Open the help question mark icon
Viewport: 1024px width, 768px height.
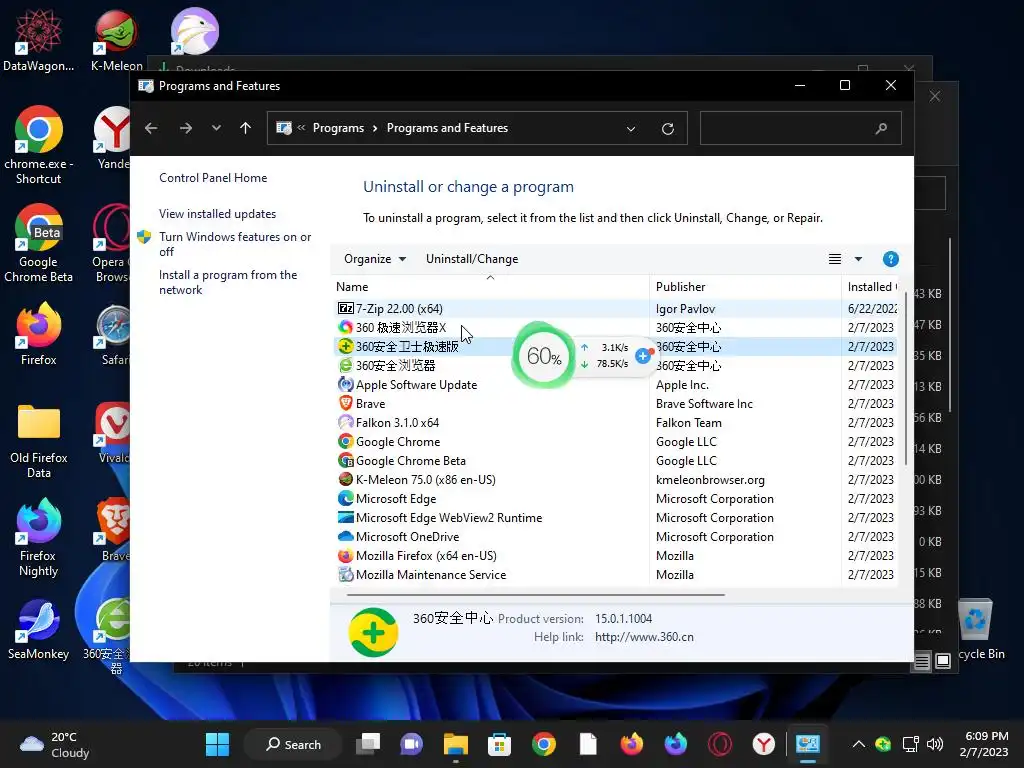[890, 259]
